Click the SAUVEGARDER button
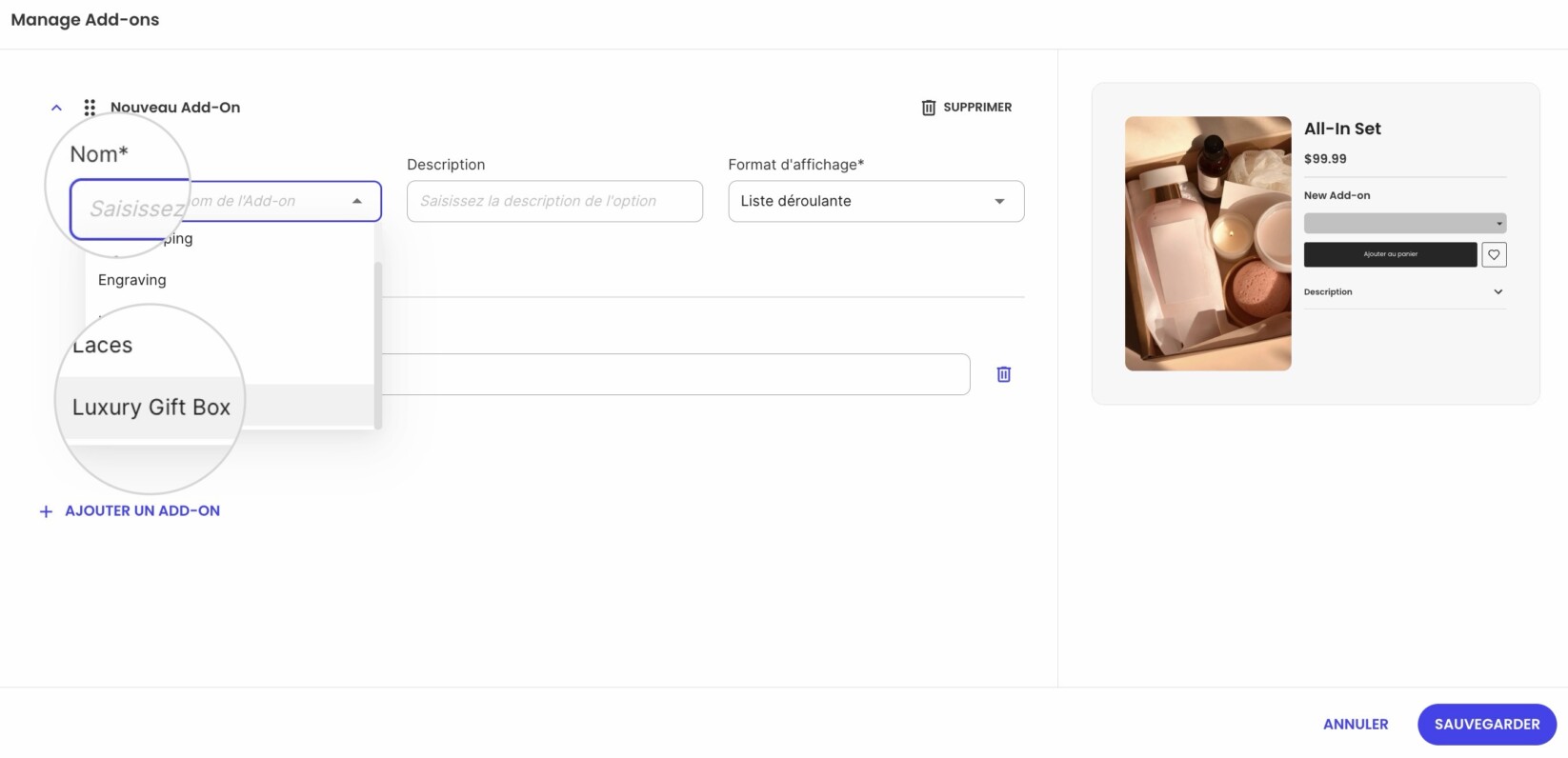The width and height of the screenshot is (1568, 758). (x=1487, y=725)
